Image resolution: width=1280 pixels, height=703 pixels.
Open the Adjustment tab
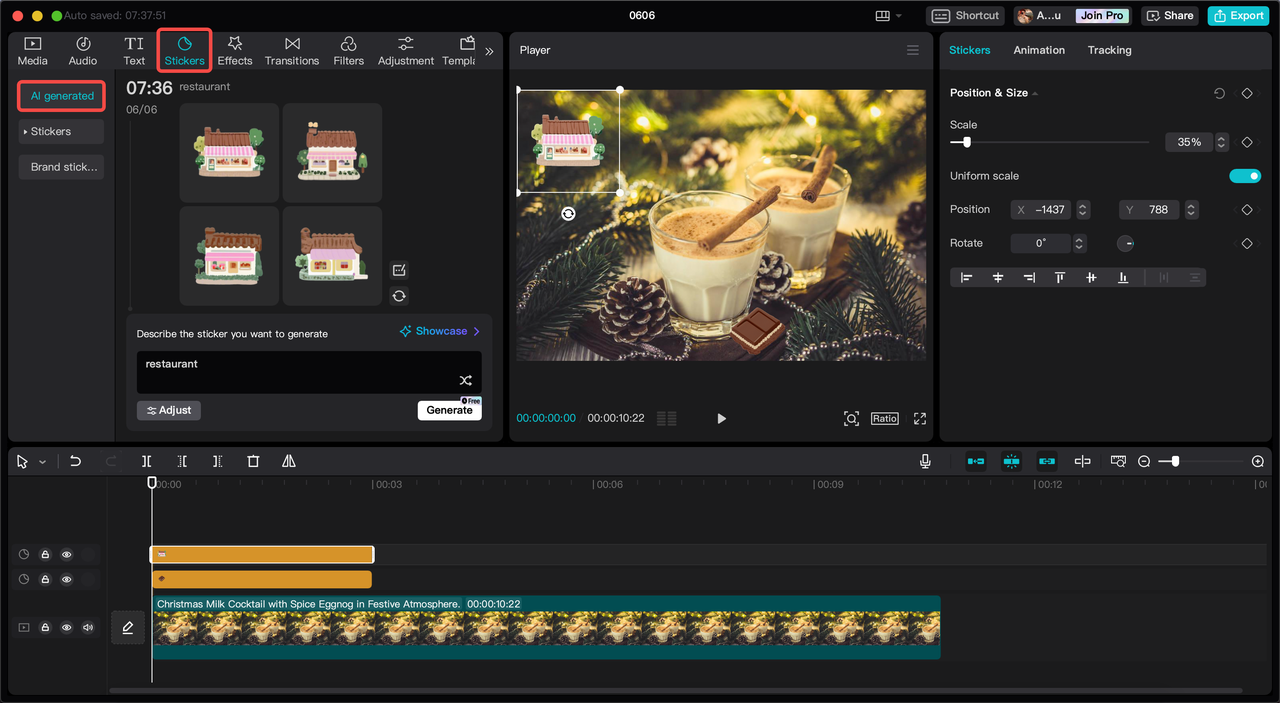[x=405, y=51]
